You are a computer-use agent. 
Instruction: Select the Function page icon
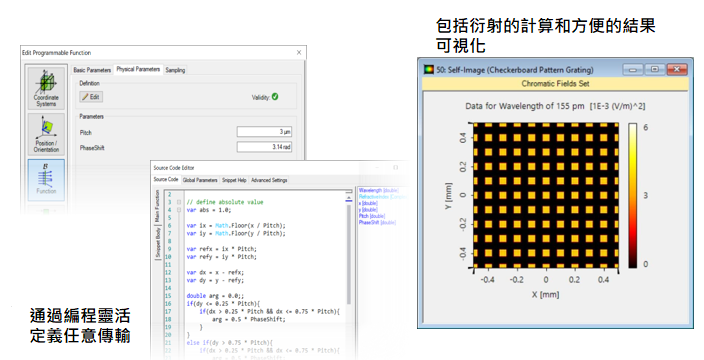[46, 180]
